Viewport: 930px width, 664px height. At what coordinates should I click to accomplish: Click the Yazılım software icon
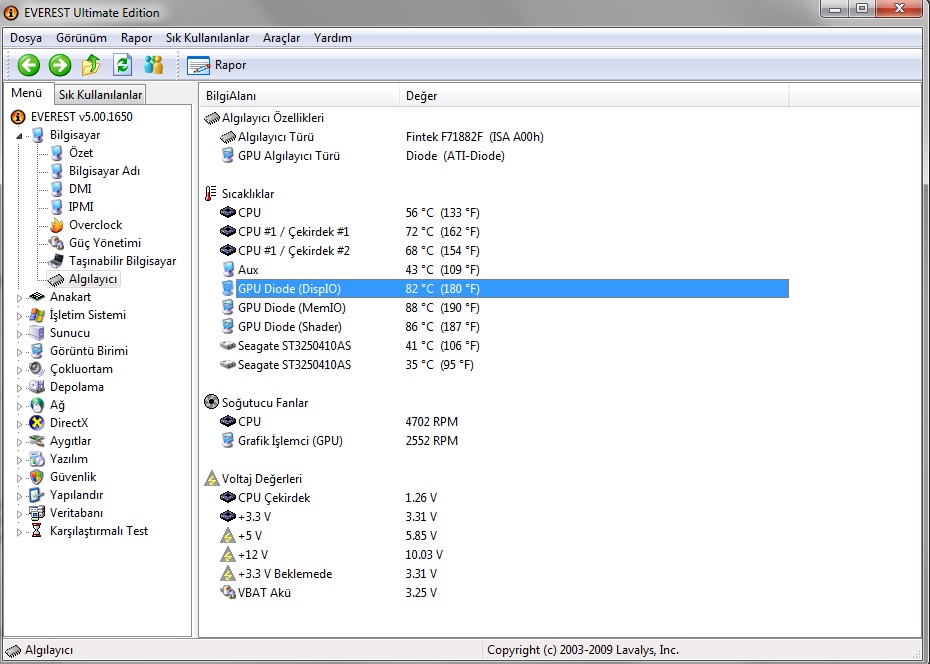[x=37, y=459]
